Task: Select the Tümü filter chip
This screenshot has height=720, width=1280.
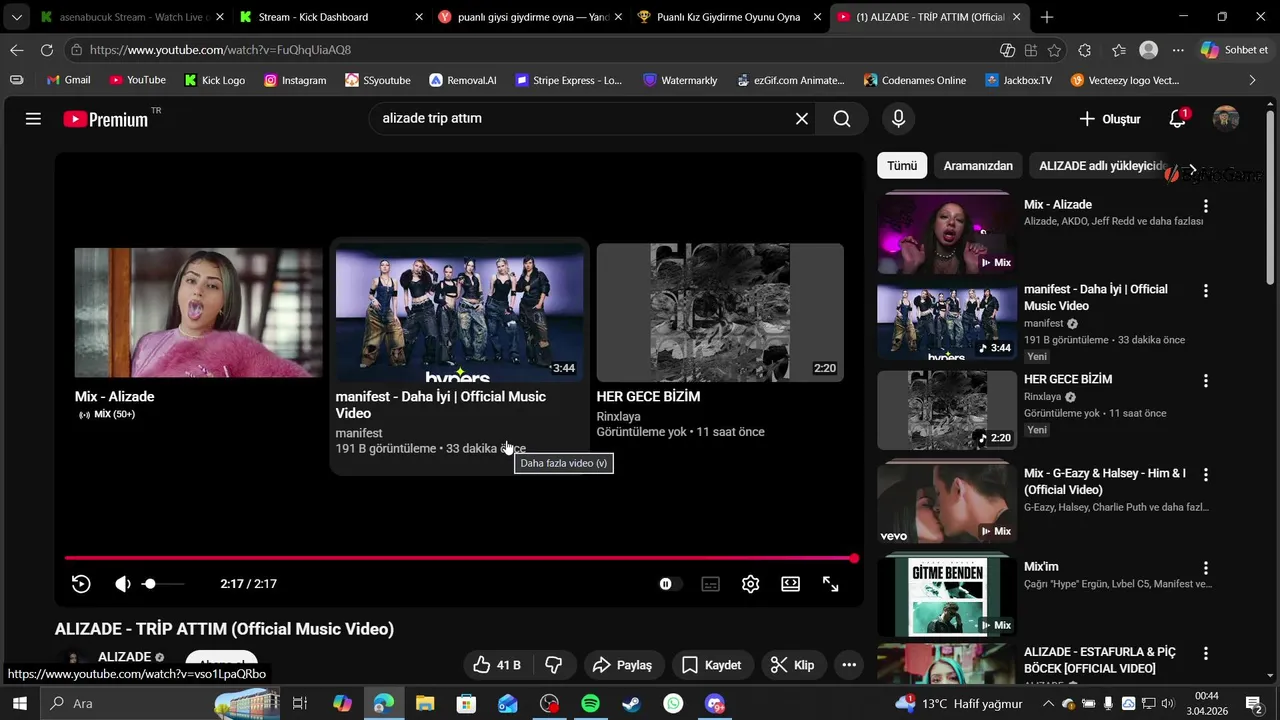Action: pos(902,166)
